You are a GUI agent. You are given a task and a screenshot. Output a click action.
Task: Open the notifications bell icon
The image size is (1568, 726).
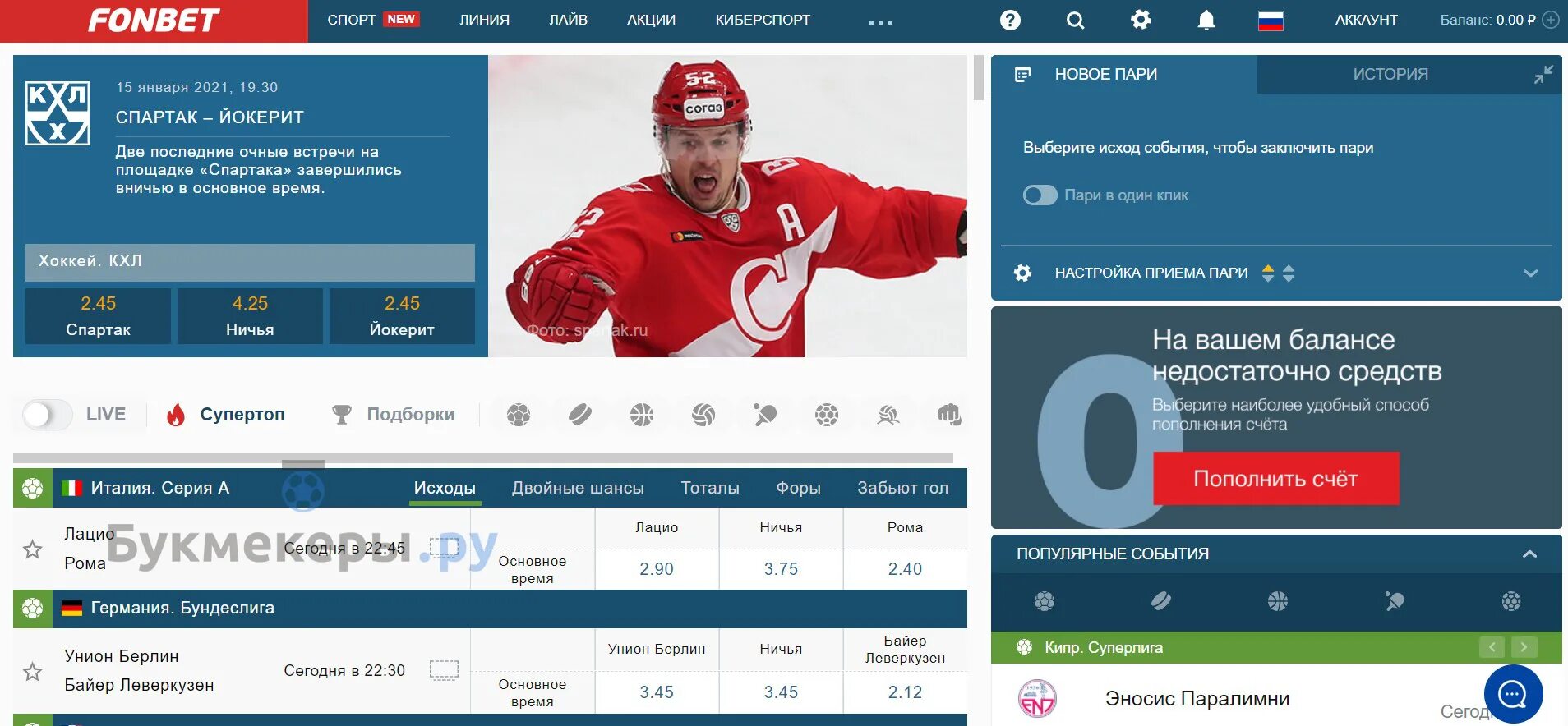pos(1206,20)
